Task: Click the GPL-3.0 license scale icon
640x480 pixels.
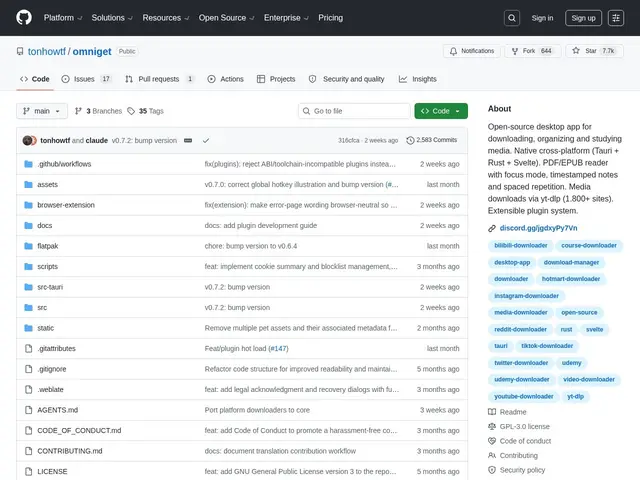Action: coord(492,427)
